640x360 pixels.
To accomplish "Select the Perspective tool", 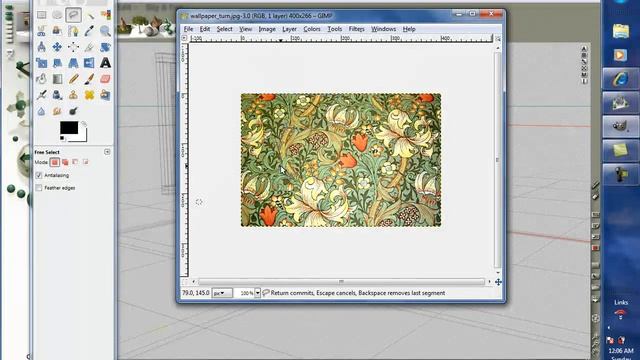I will pyautogui.click(x=73, y=63).
